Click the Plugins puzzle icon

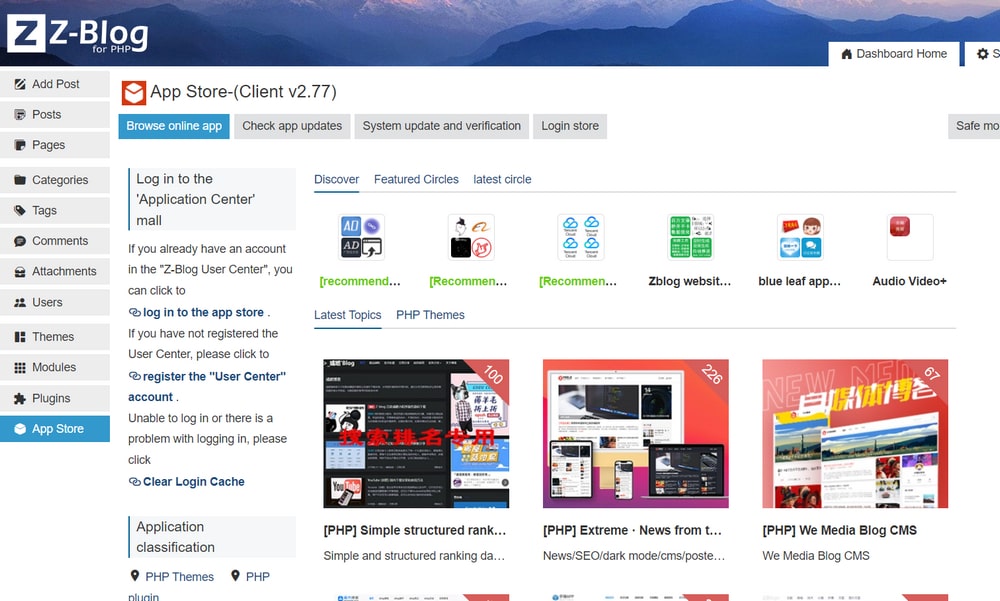(x=20, y=399)
